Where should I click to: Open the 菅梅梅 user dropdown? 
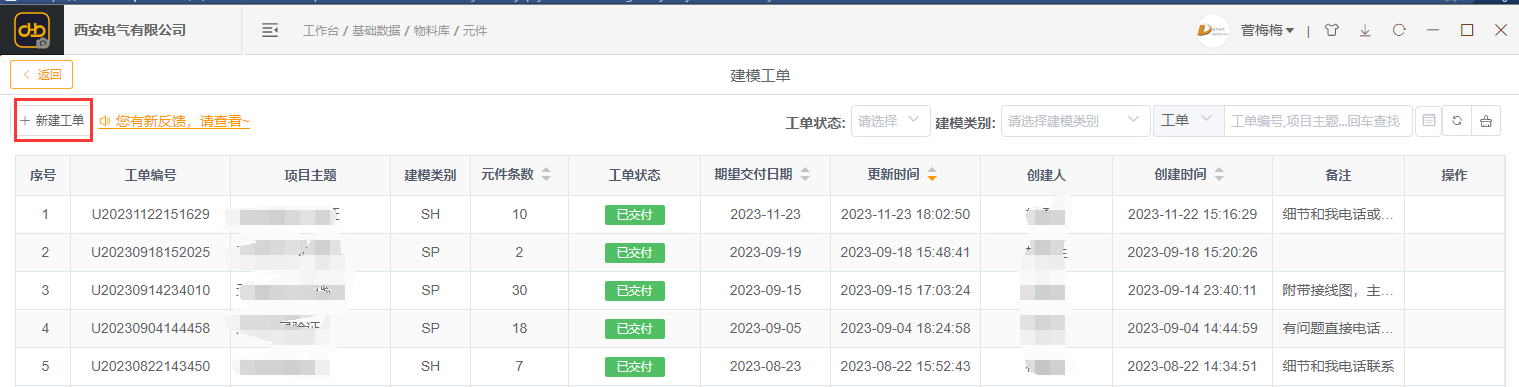(x=1268, y=30)
